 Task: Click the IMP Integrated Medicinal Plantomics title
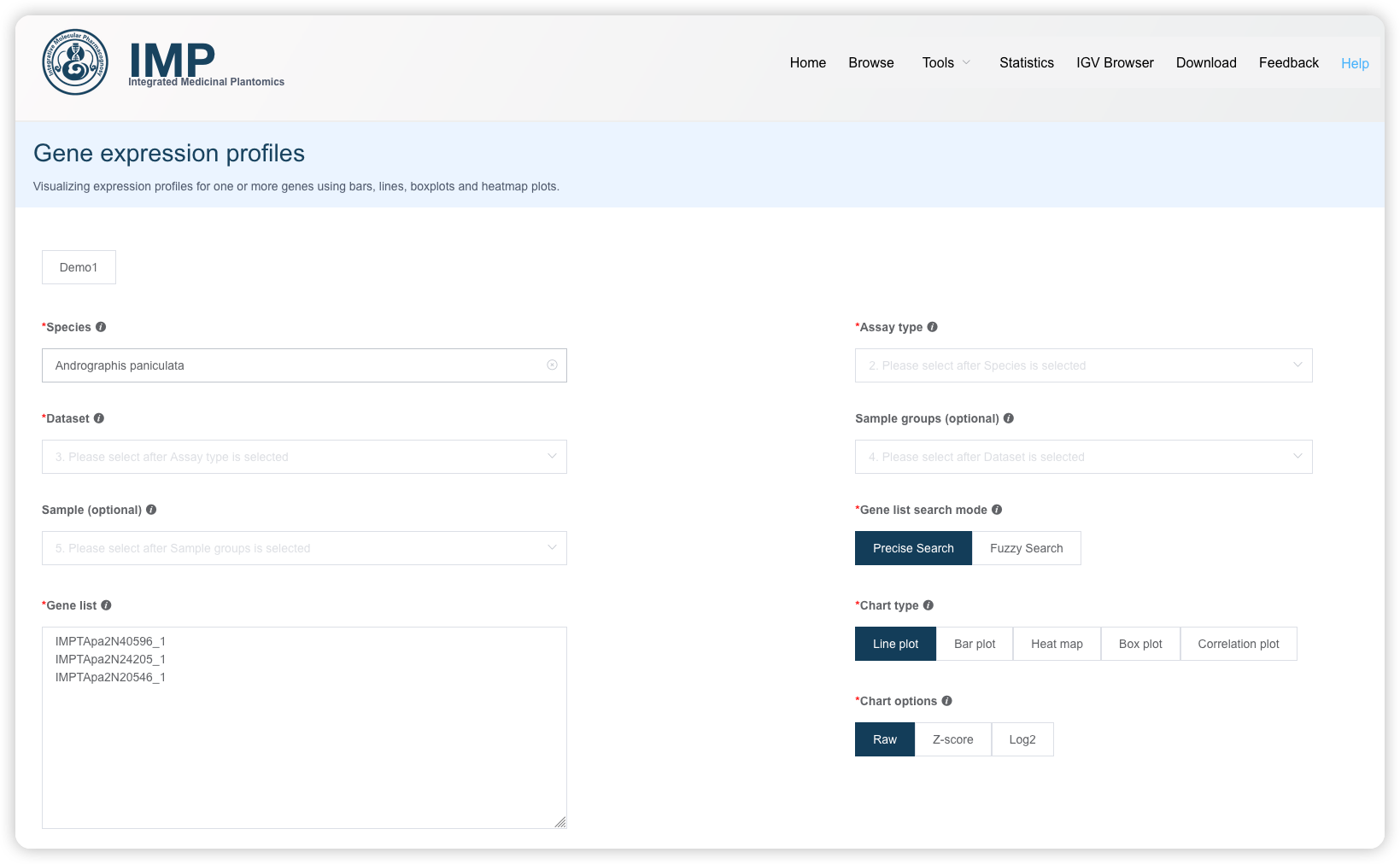click(206, 64)
